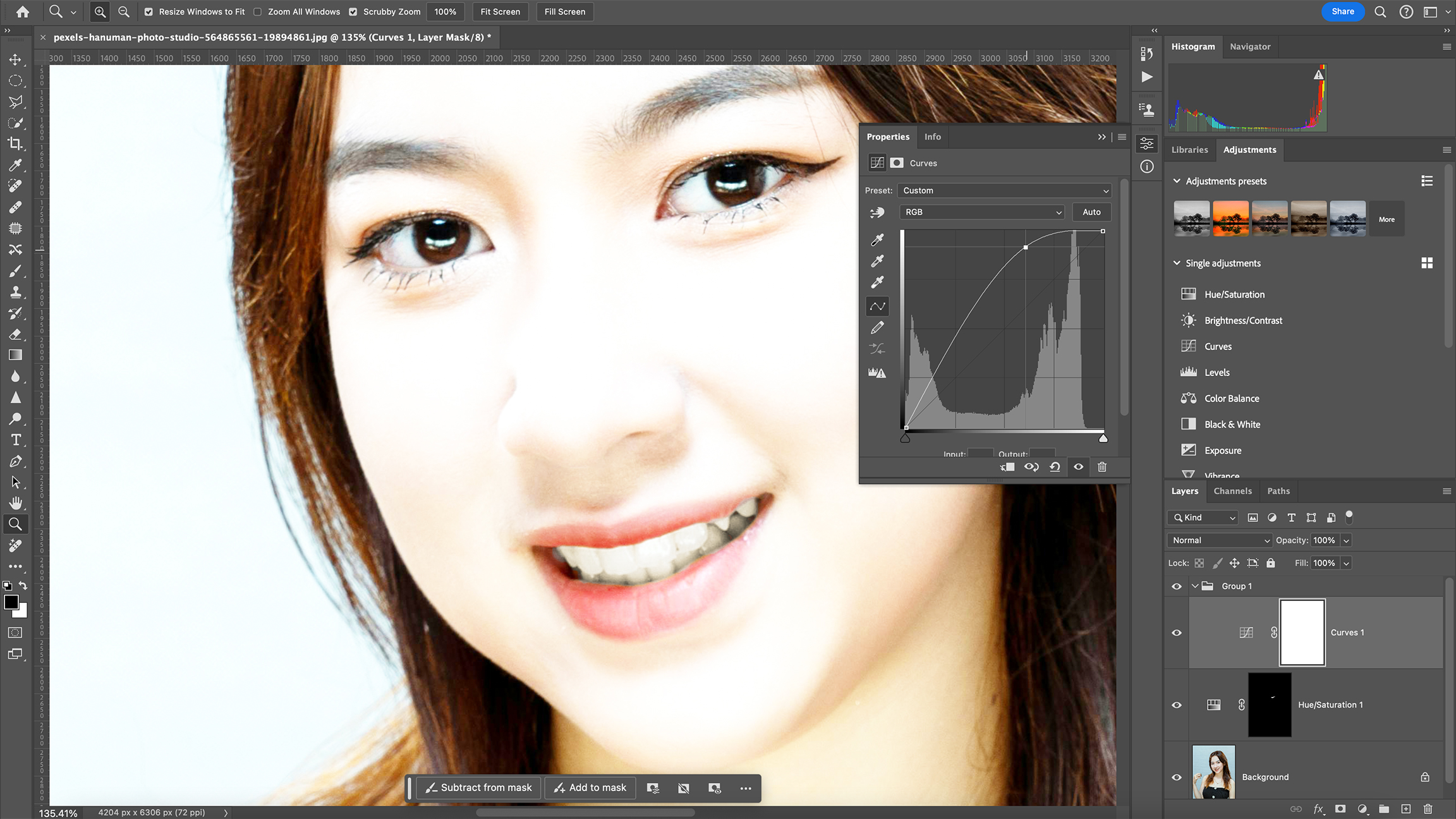Click the Fill Screen button
1456x819 pixels.
[565, 11]
